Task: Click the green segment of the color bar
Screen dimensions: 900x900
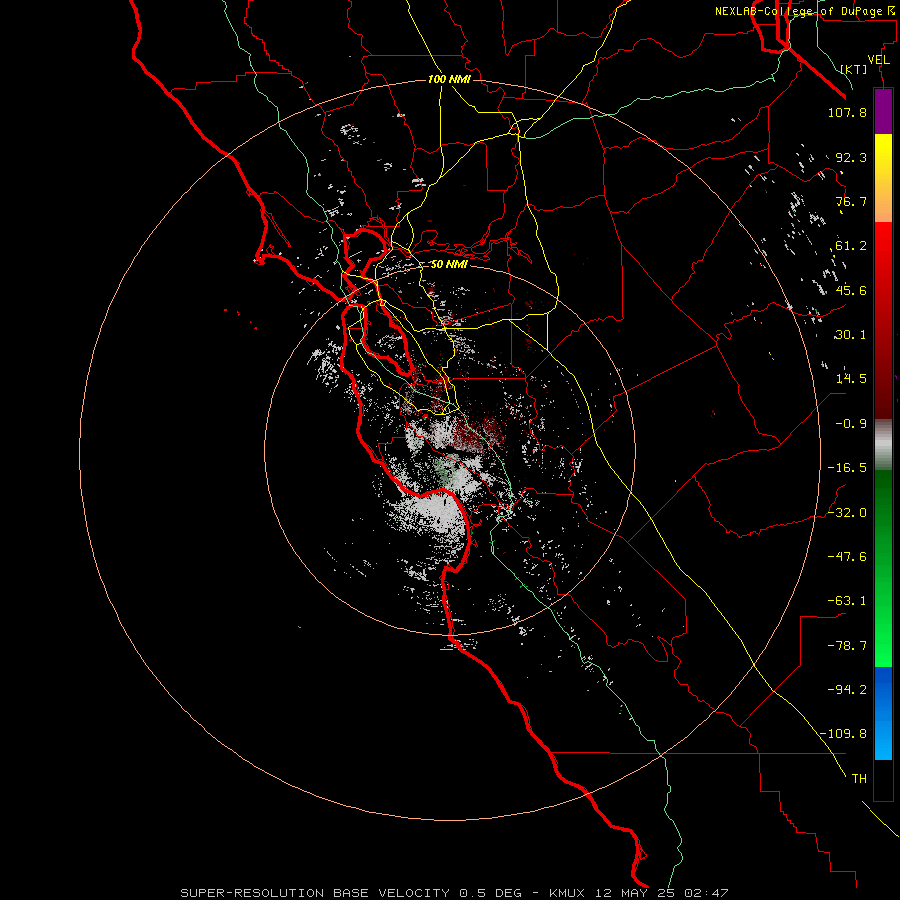Action: point(883,568)
